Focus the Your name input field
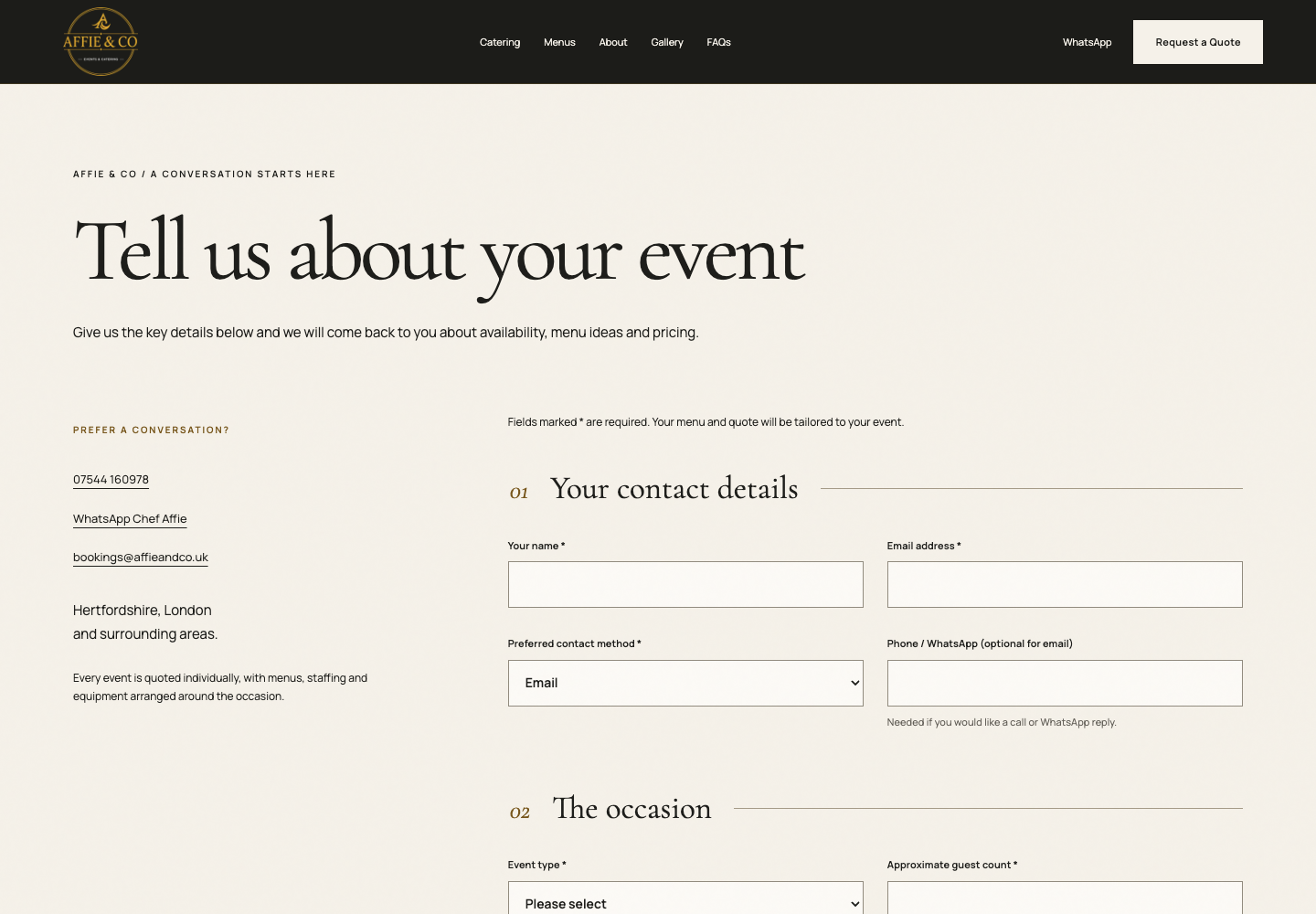Screen dimensions: 1316x914 pos(685,585)
